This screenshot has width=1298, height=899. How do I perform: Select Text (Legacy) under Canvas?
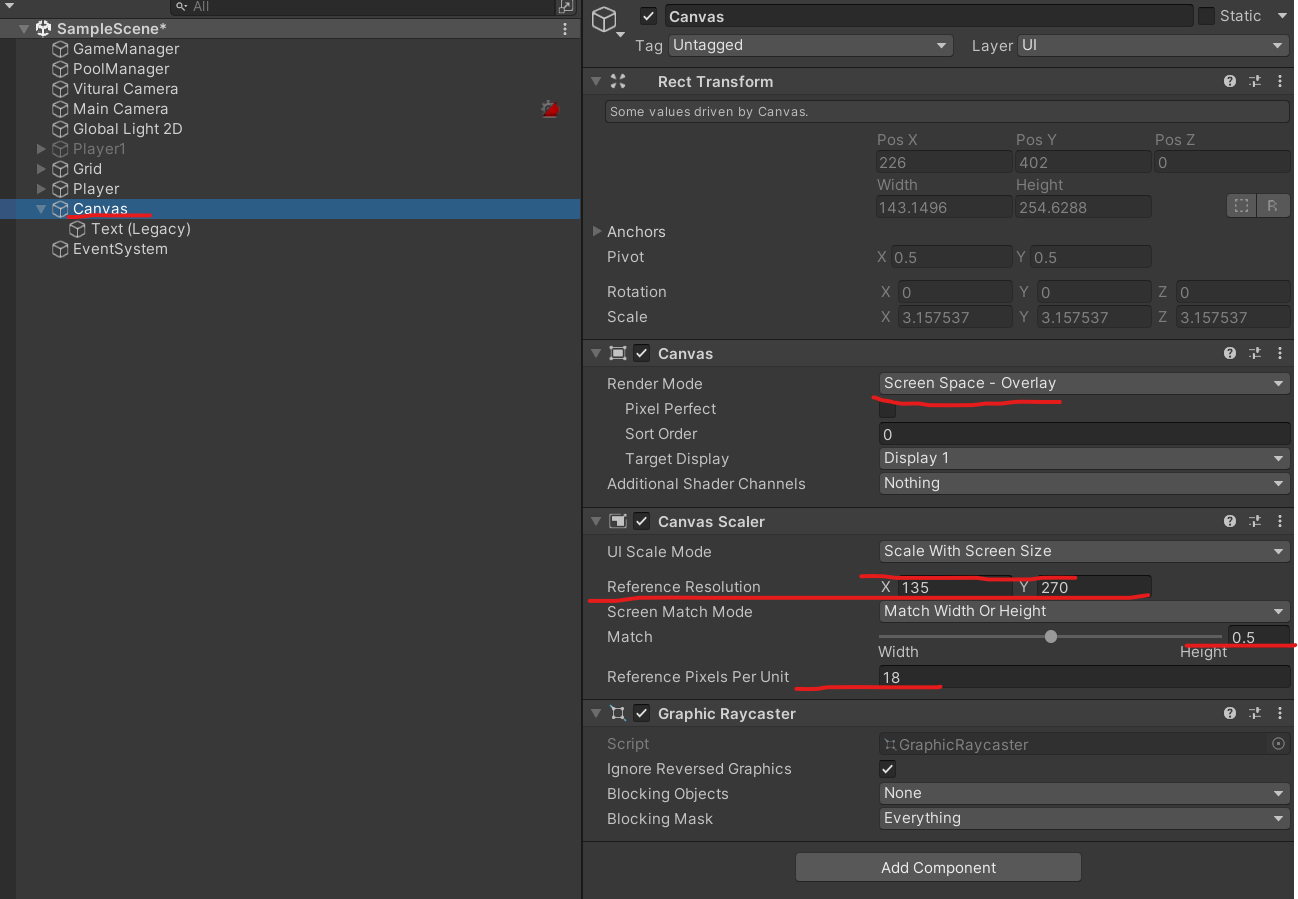click(140, 229)
